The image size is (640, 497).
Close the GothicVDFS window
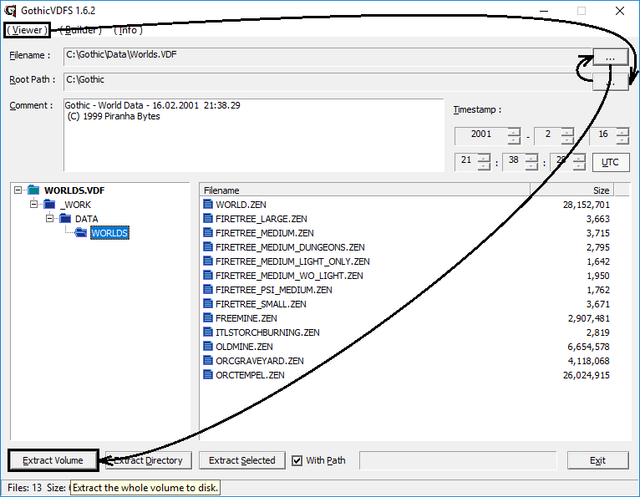(620, 11)
